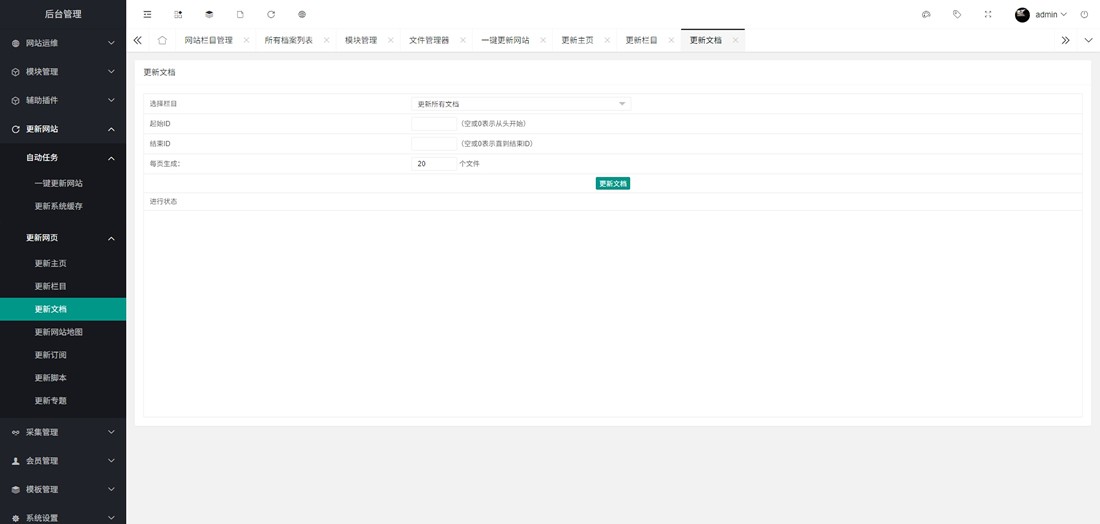Collapse the sidebar with the hamburger menu icon
Viewport: 1100px width, 524px height.
pyautogui.click(x=147, y=15)
